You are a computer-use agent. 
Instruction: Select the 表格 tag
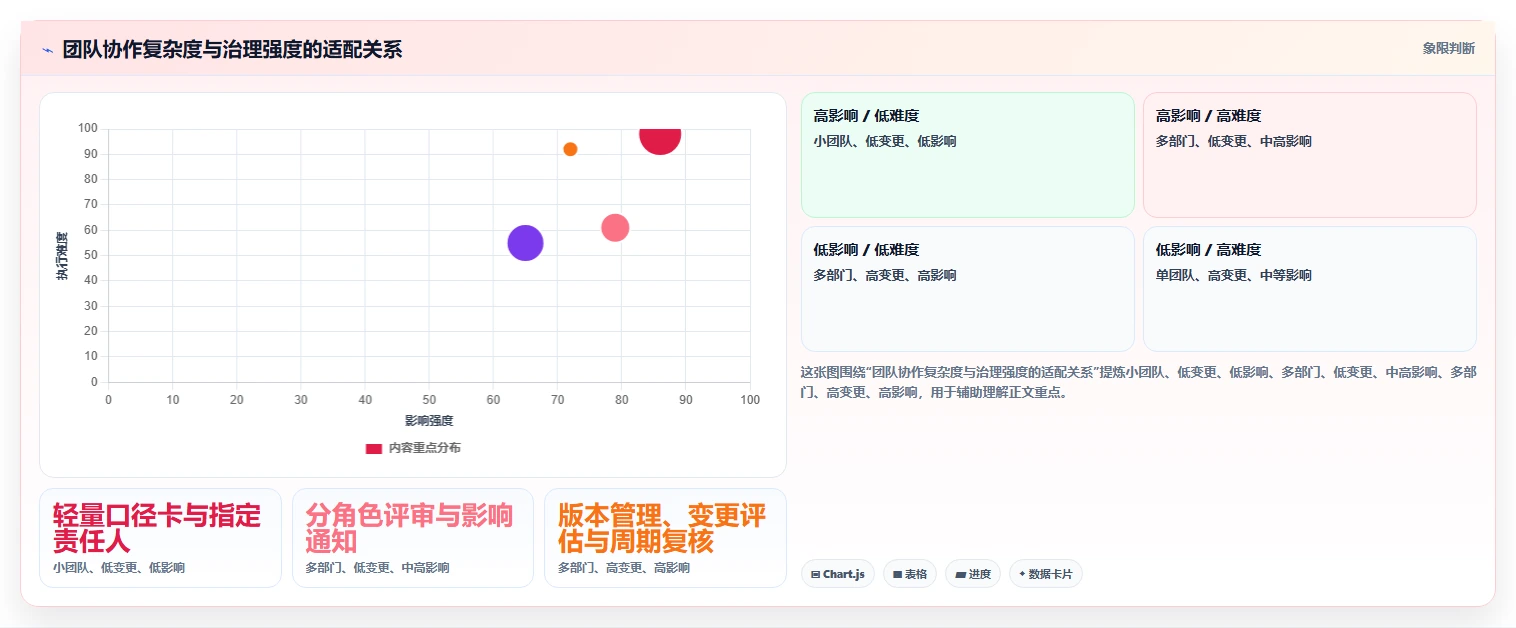(x=910, y=574)
